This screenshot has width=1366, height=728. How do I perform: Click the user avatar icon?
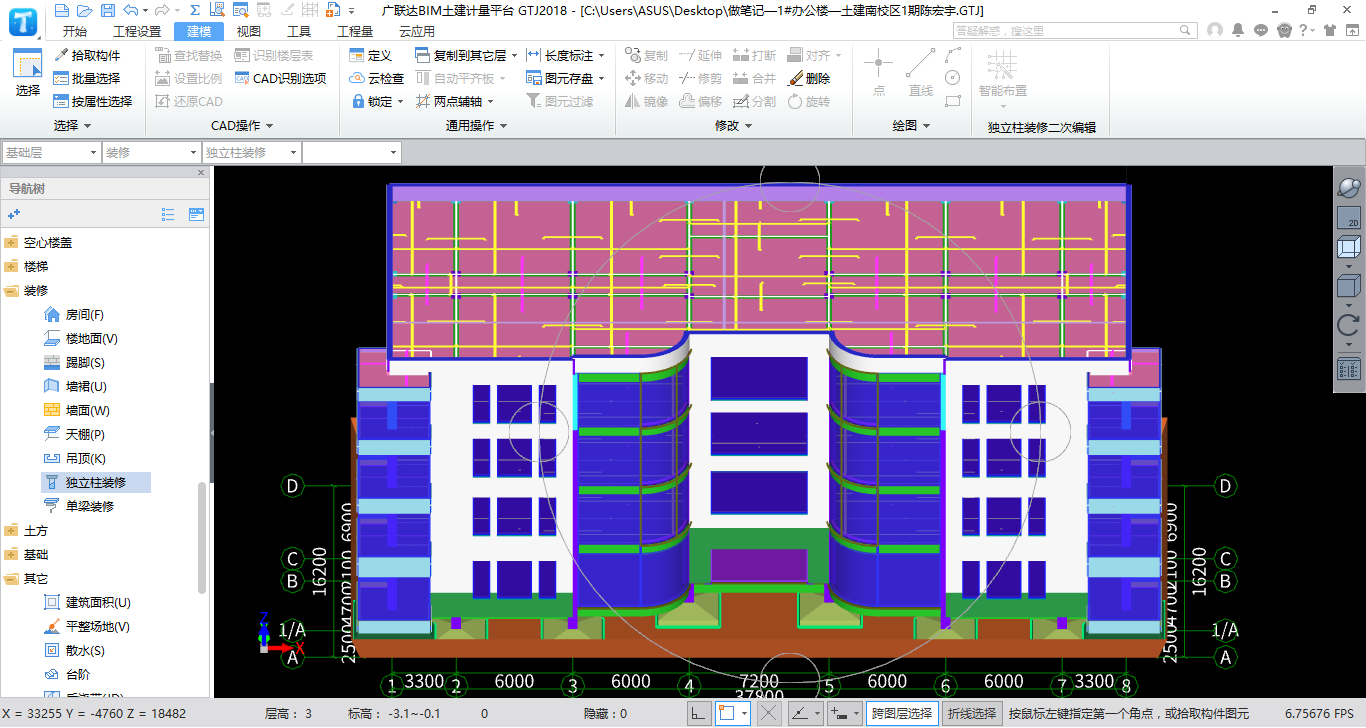(1215, 30)
